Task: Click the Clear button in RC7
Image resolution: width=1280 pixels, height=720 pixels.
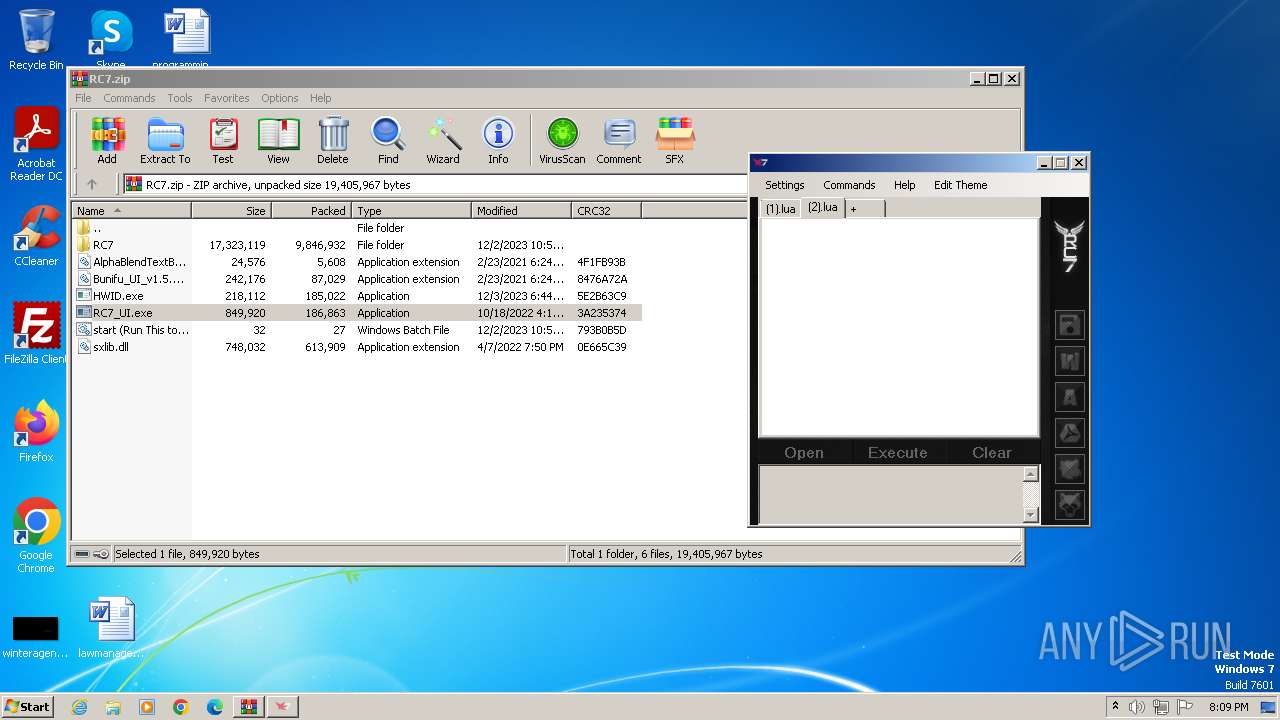Action: tap(992, 453)
